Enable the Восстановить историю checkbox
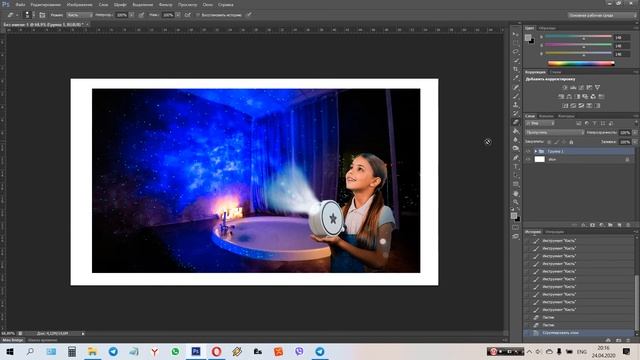Image resolution: width=640 pixels, height=360 pixels. [x=198, y=15]
